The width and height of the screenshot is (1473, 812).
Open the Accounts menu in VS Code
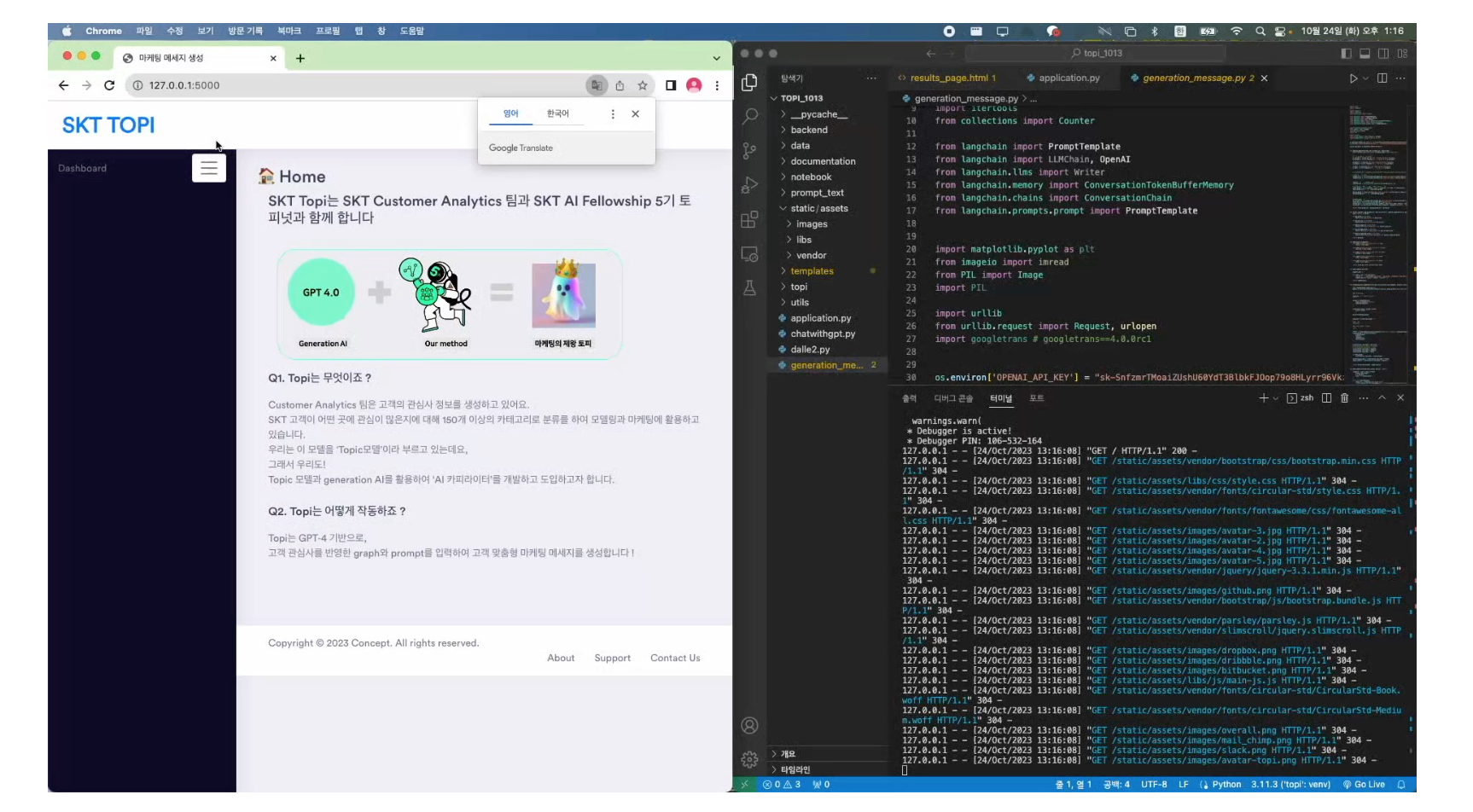[749, 726]
